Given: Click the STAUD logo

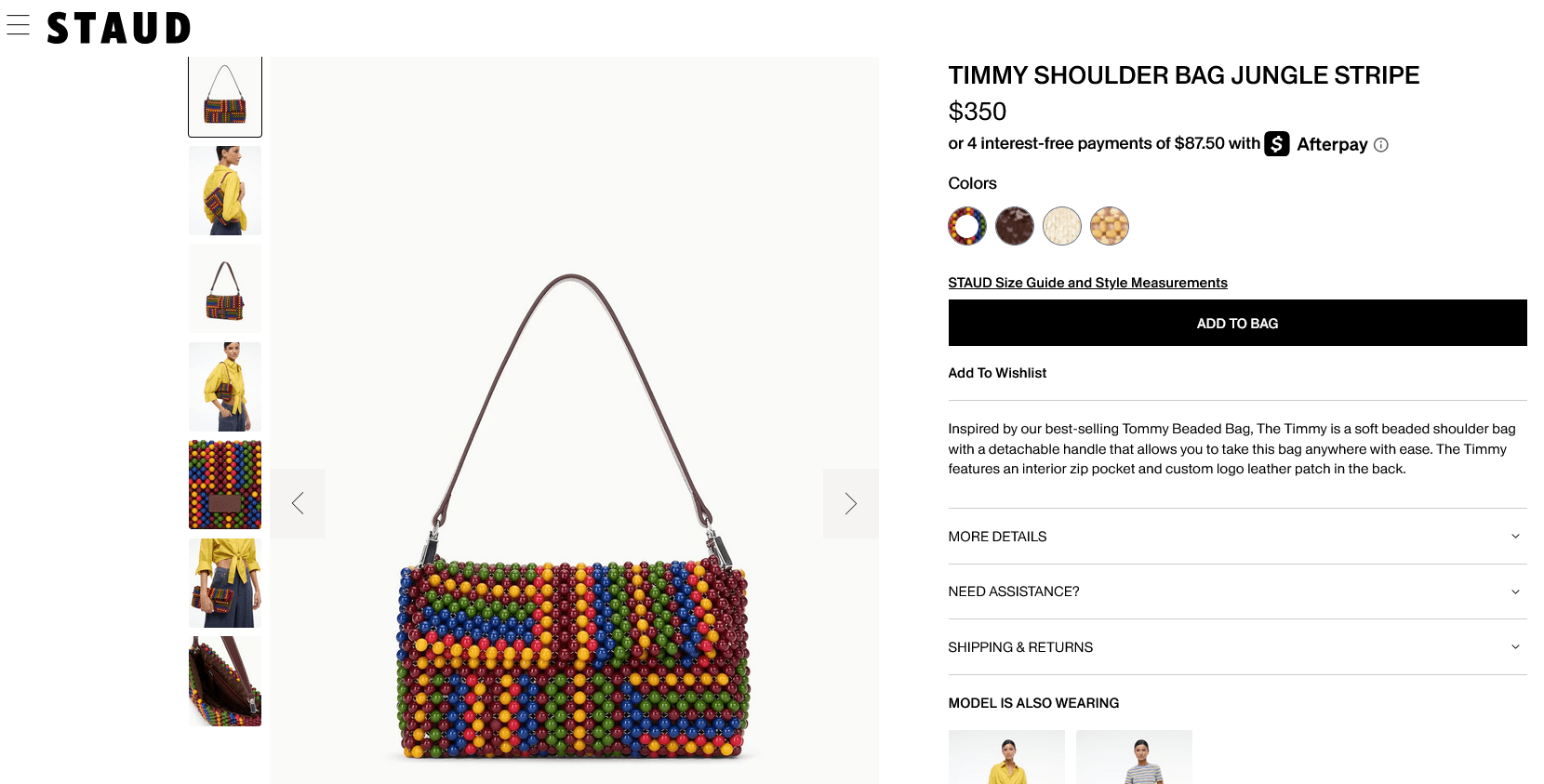Looking at the screenshot, I should [119, 28].
